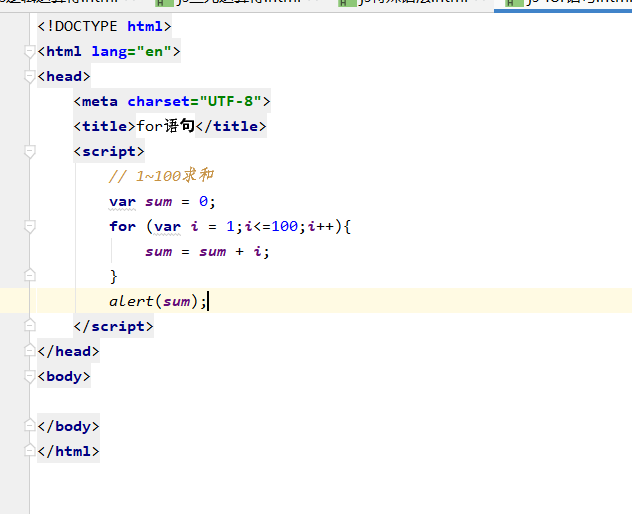This screenshot has width=632, height=514.
Task: Collapse the body tag fold marker
Action: pos(29,377)
